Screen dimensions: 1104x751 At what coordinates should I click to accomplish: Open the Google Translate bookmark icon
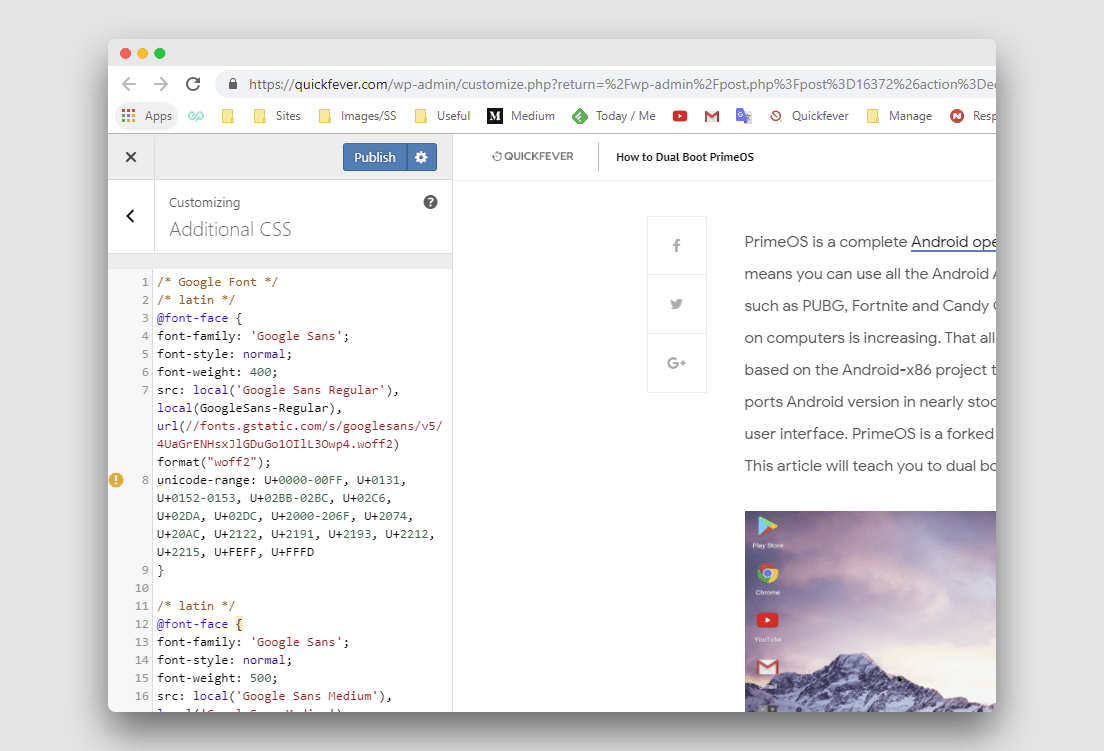click(744, 116)
